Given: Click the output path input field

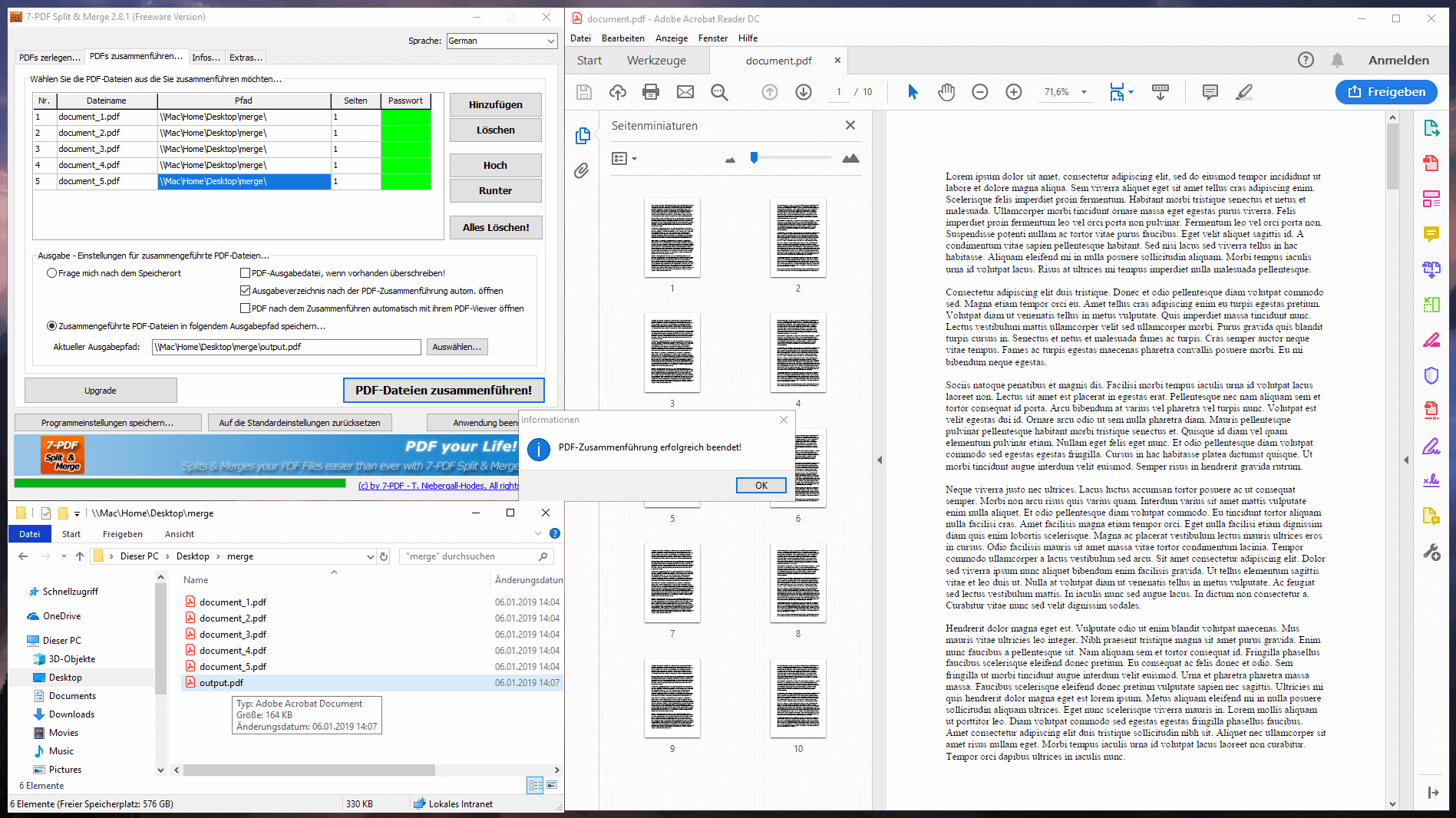Looking at the screenshot, I should click(x=286, y=347).
